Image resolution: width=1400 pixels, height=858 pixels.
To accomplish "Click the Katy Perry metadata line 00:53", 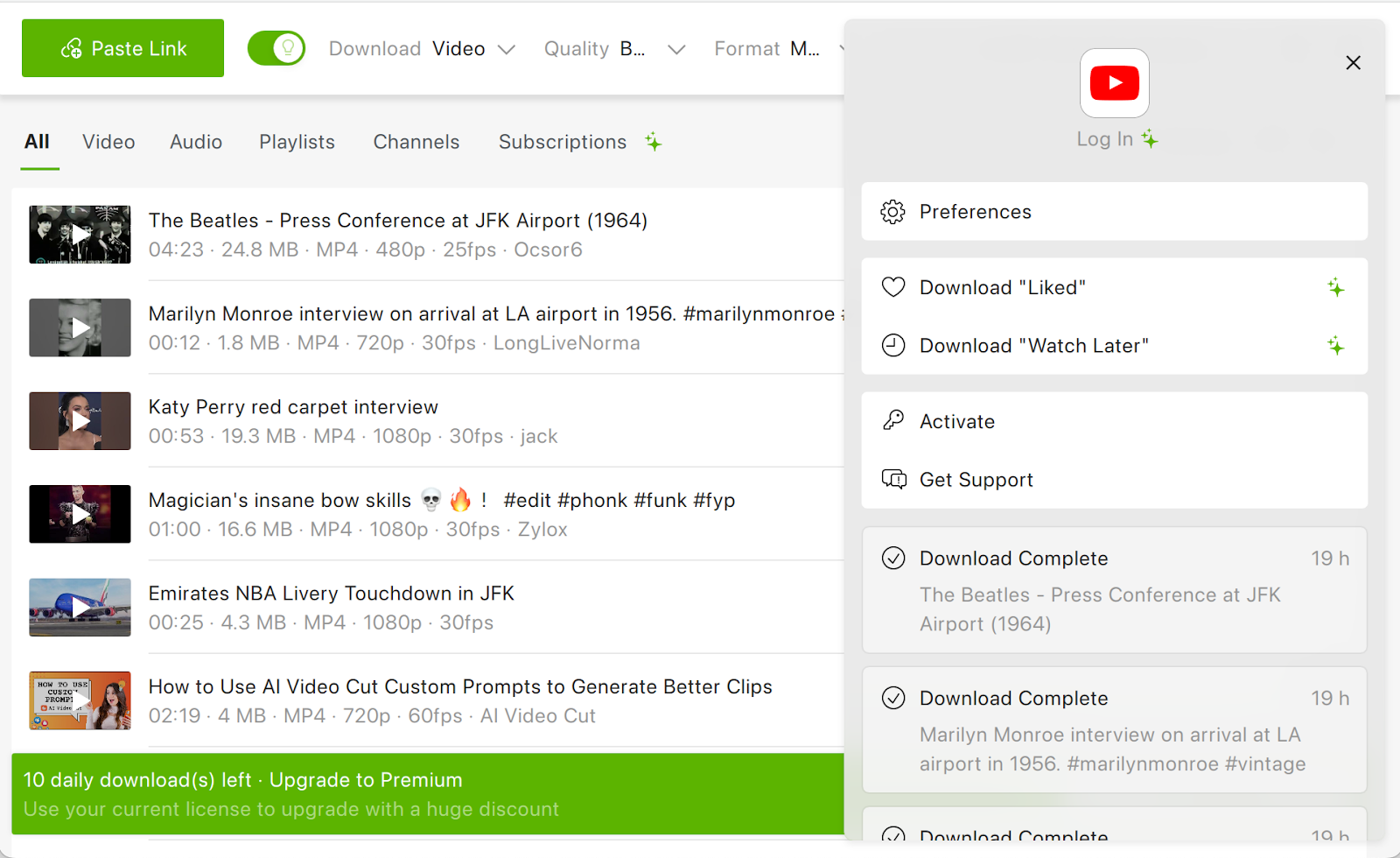I will (353, 436).
